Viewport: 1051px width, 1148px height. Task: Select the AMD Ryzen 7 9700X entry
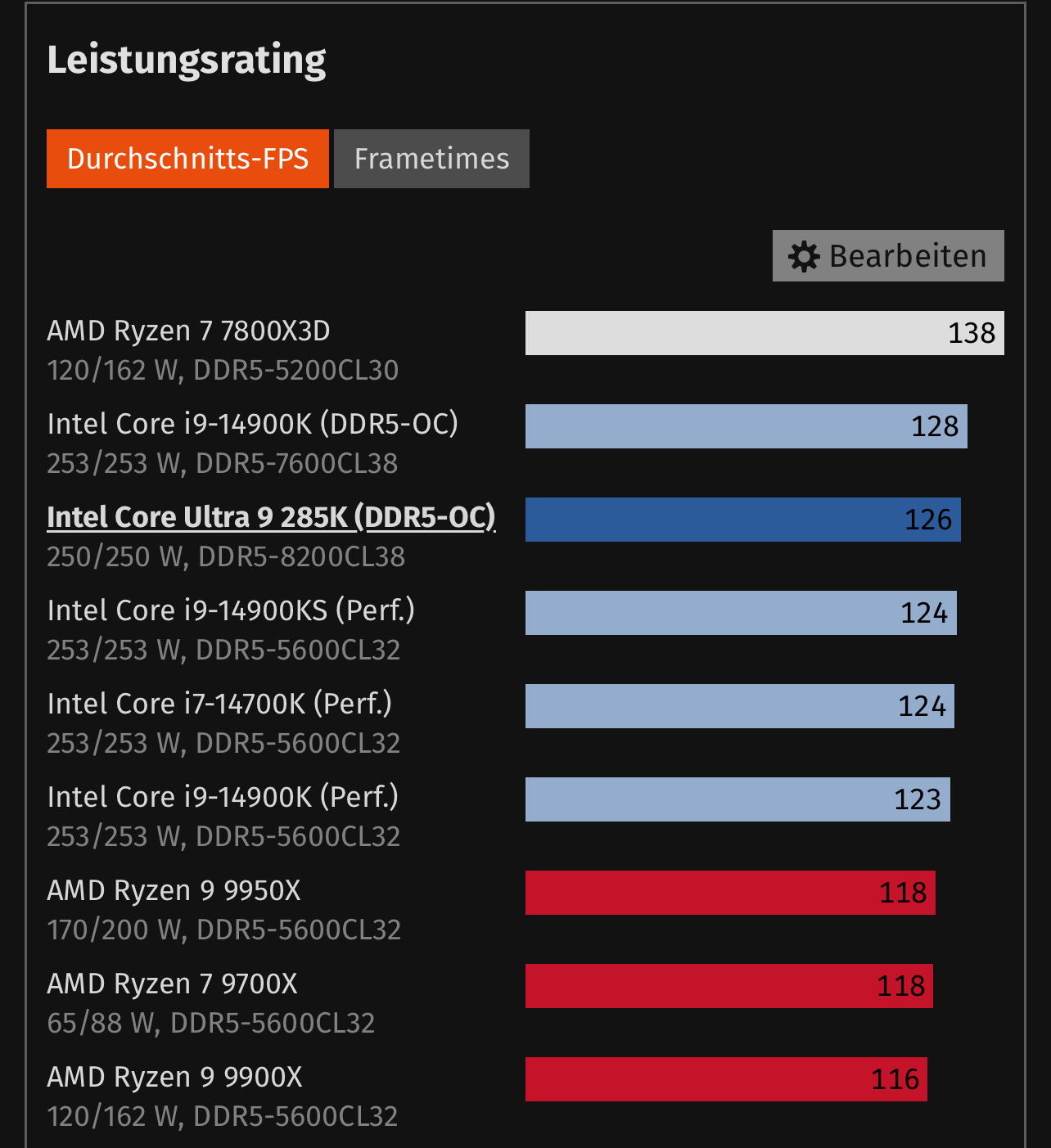pos(173,984)
